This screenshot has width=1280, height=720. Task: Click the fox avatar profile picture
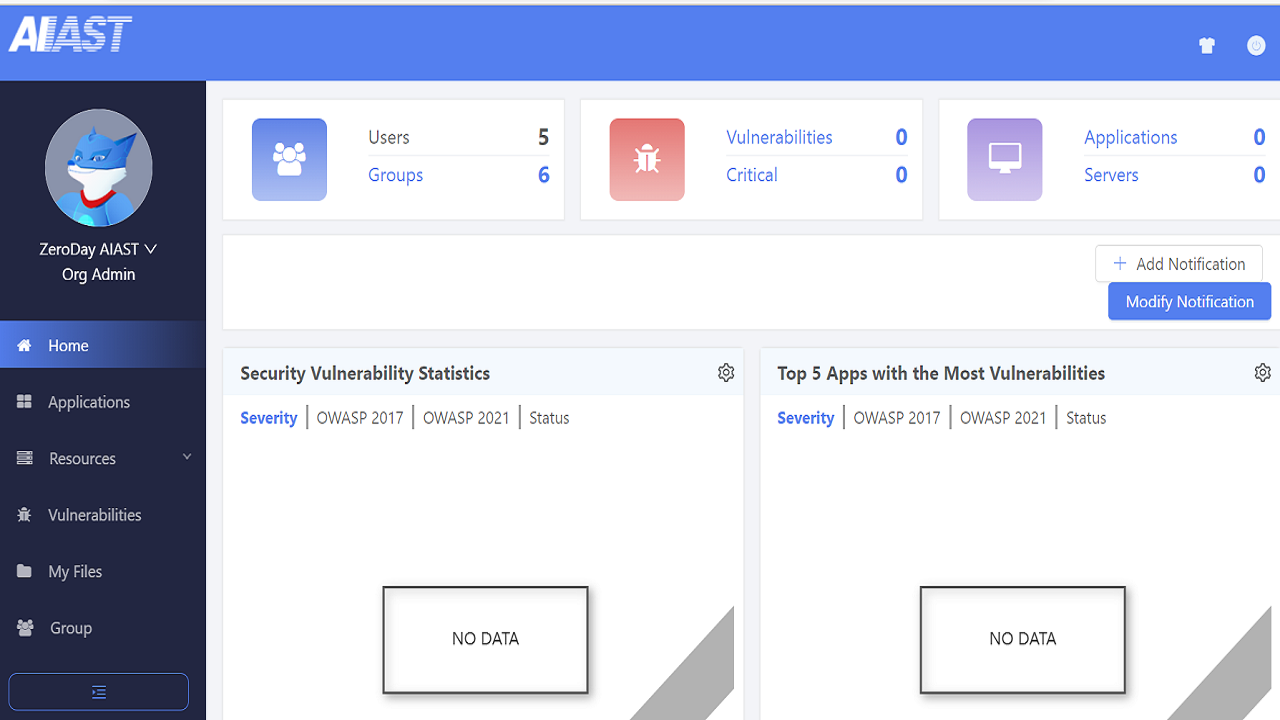[98, 167]
